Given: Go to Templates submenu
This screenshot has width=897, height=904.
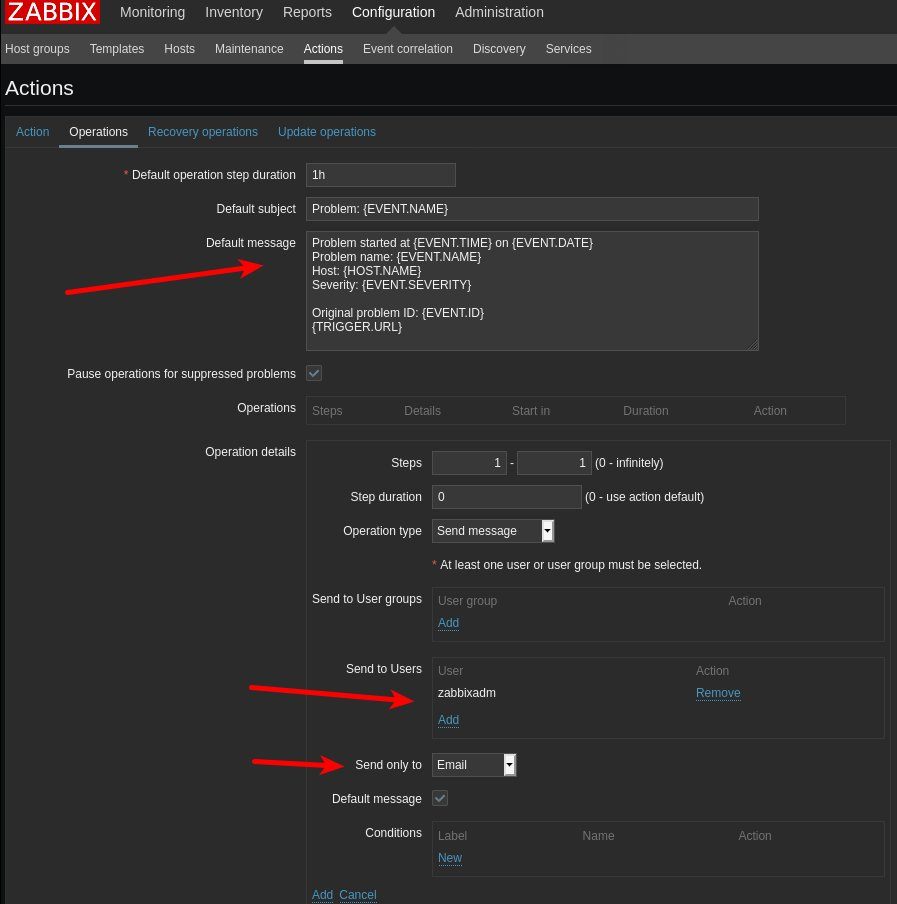Looking at the screenshot, I should tap(117, 49).
